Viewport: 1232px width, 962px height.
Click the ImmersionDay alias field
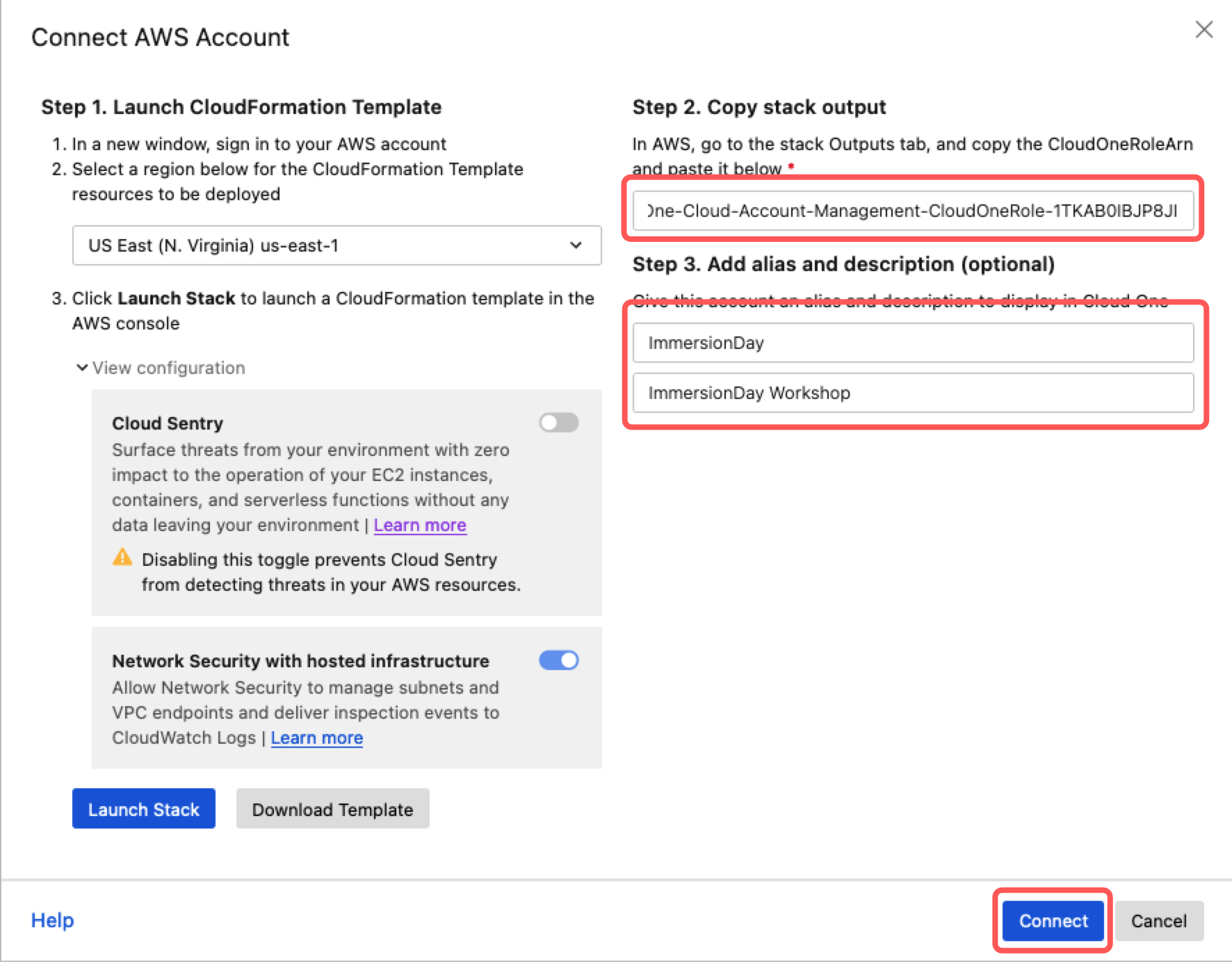(913, 343)
